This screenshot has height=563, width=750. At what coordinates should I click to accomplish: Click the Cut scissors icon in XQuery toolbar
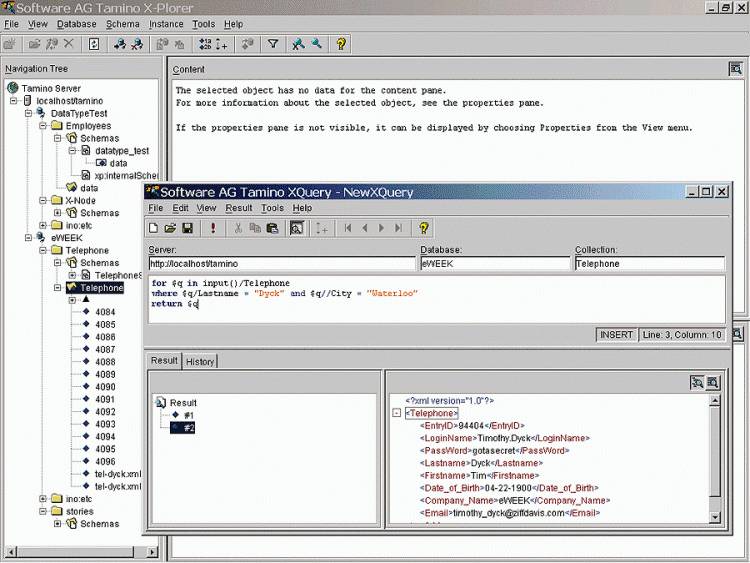[x=238, y=228]
